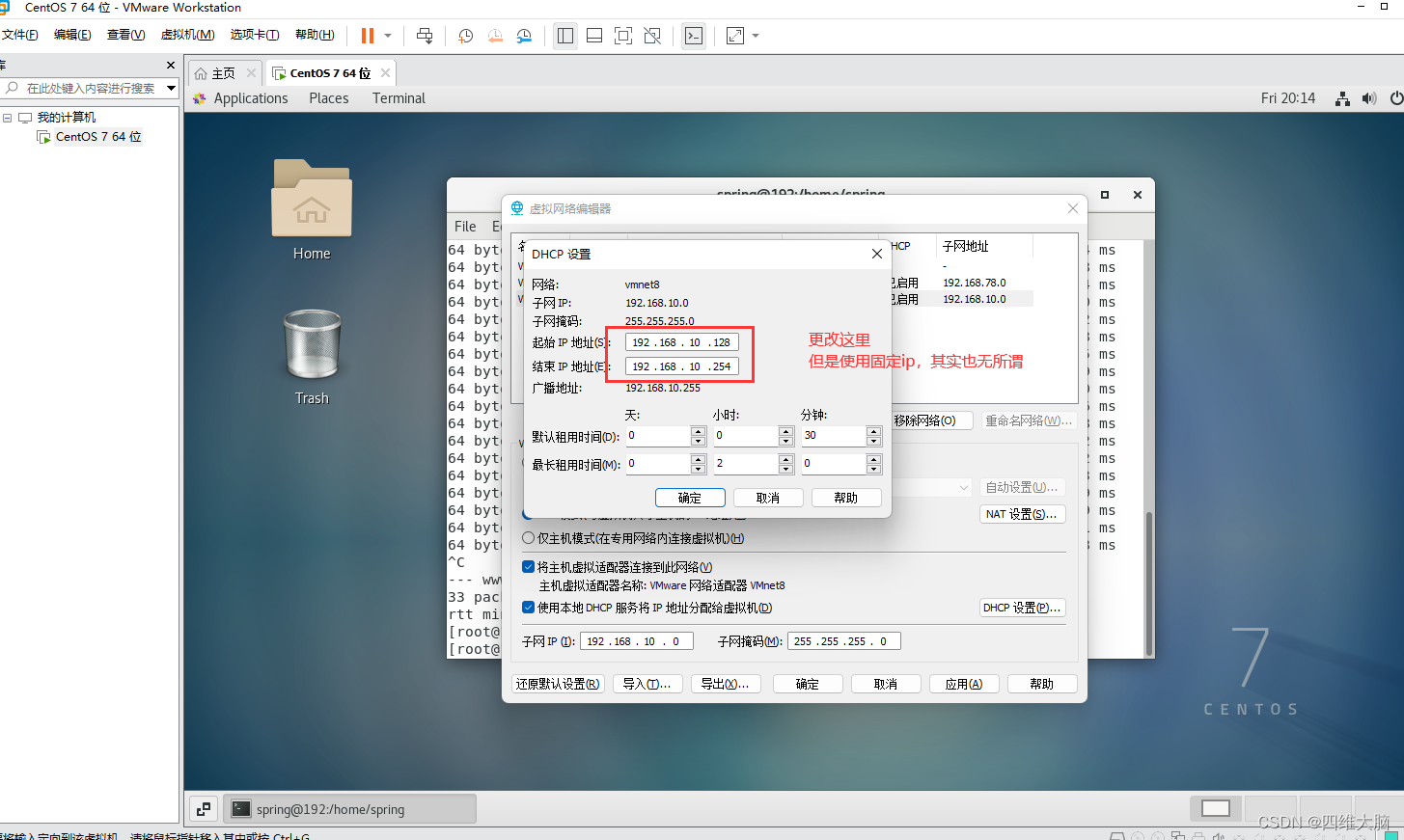Open the console view icon
Viewport: 1404px width, 840px height.
click(x=694, y=36)
